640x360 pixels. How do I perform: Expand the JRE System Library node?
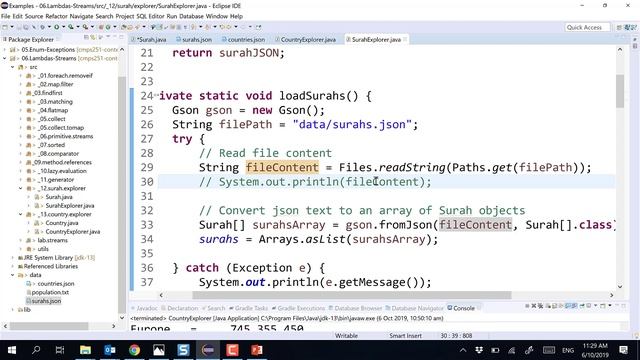(x=13, y=258)
